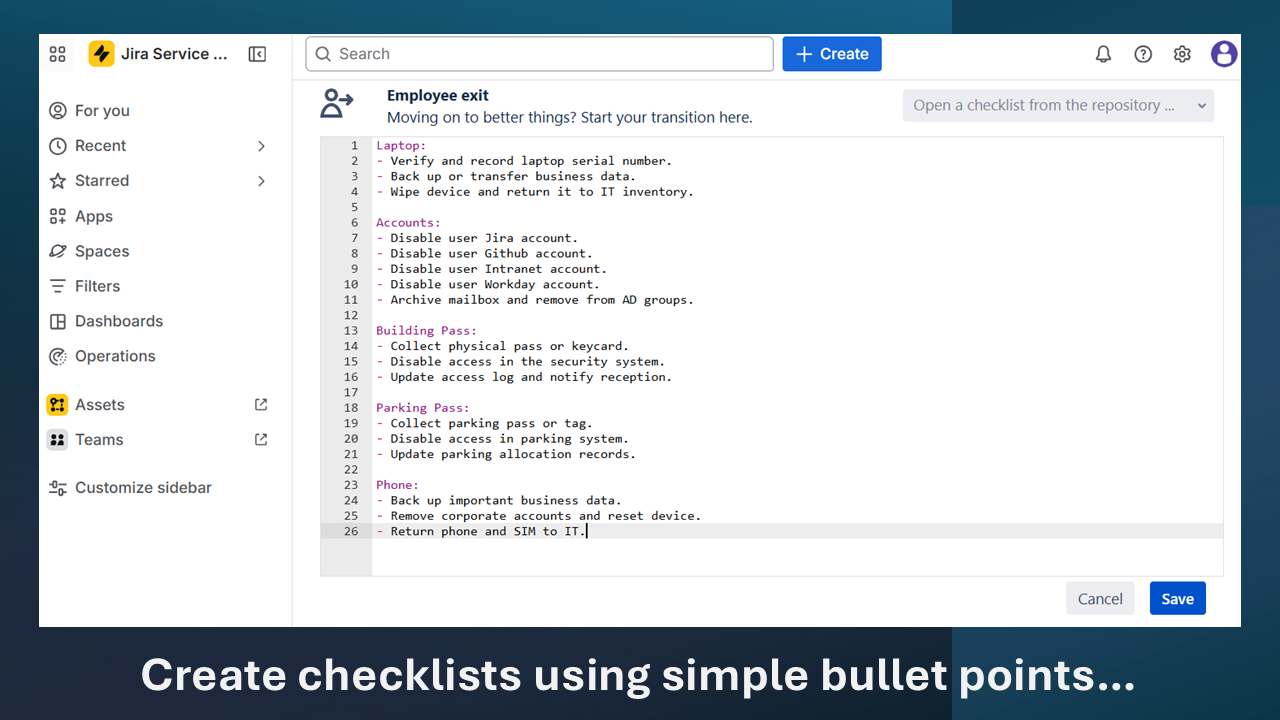This screenshot has width=1280, height=720.
Task: Open the checklist repository dropdown
Action: click(x=1058, y=105)
